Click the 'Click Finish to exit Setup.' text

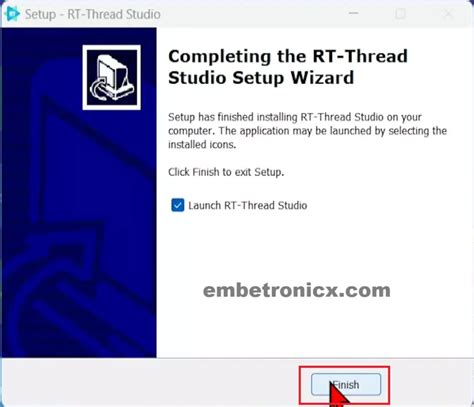(x=226, y=172)
